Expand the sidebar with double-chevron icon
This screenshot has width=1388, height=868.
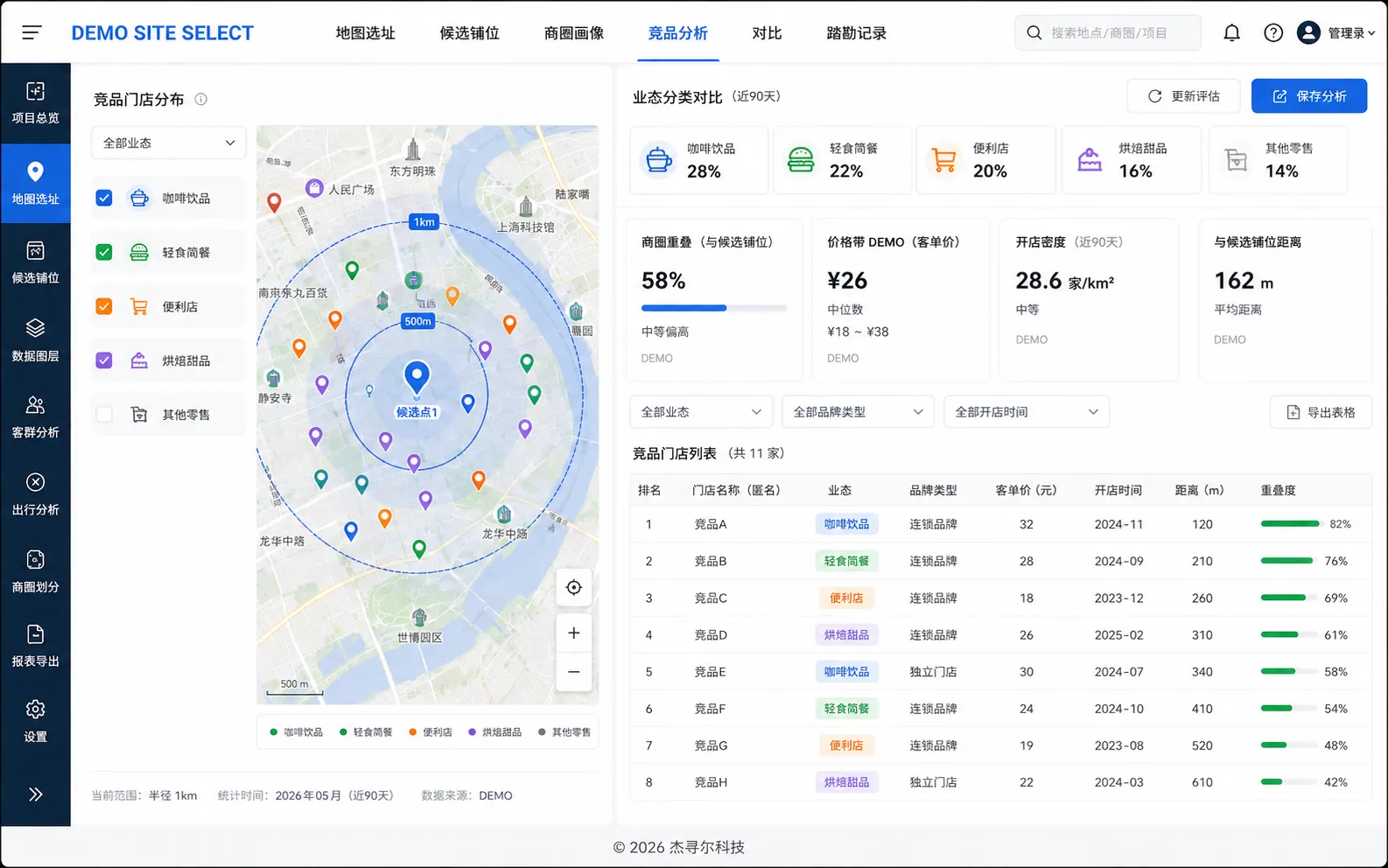35,794
